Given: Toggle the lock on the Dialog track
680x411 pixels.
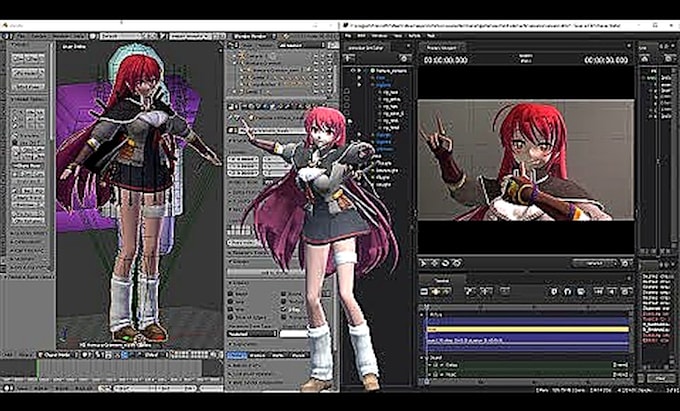Looking at the screenshot, I should pos(436,365).
